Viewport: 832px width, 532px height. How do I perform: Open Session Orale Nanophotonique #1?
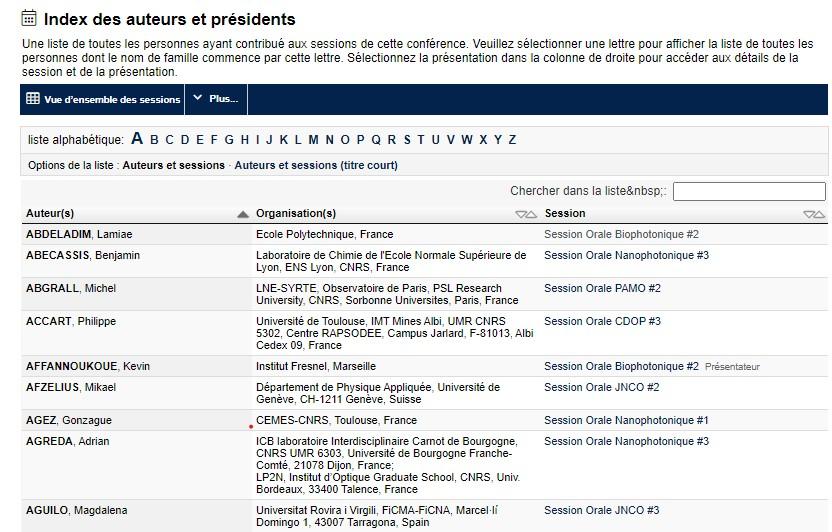(626, 420)
